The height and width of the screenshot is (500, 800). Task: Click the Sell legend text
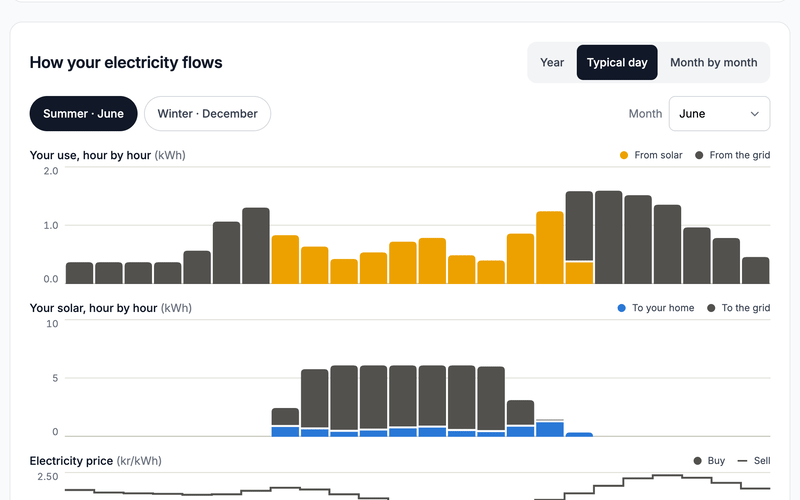pyautogui.click(x=762, y=461)
